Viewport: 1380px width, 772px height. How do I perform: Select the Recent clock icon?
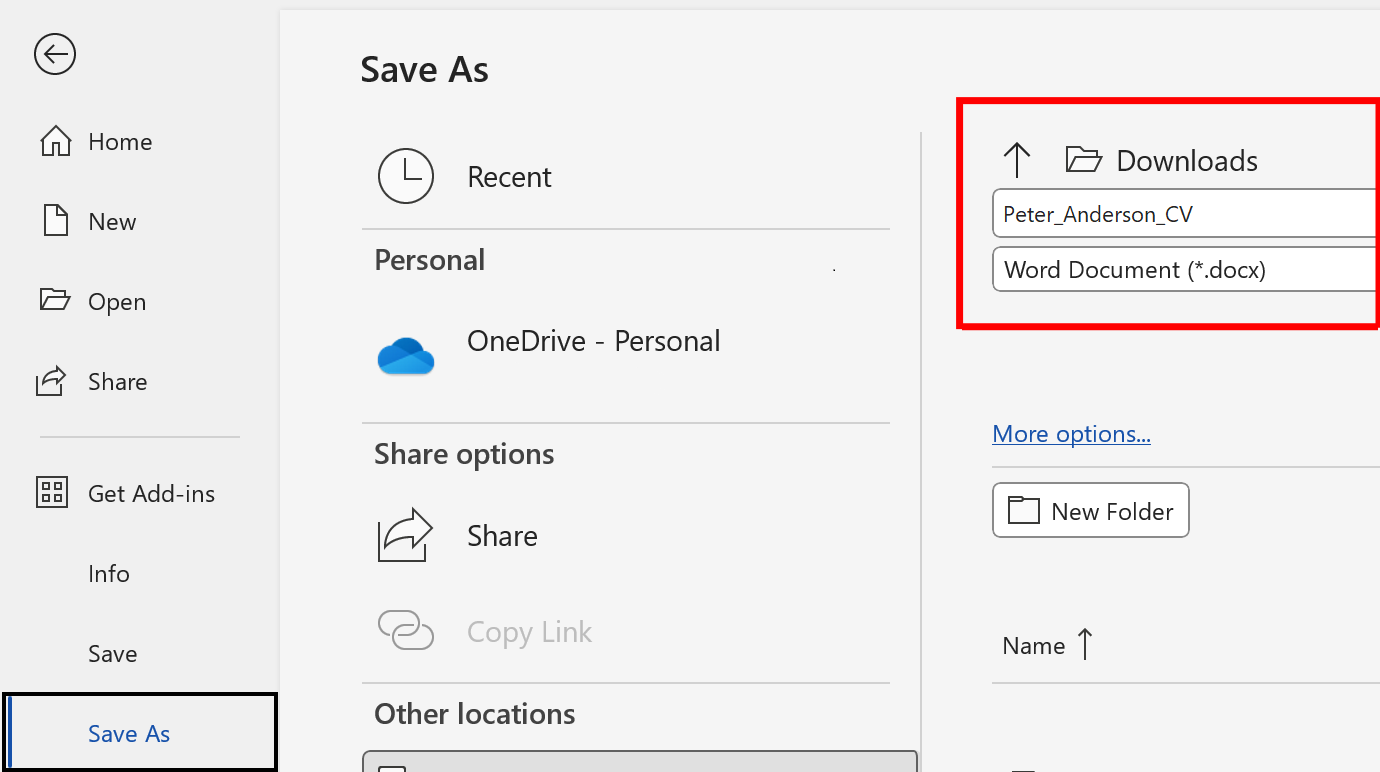pos(406,176)
